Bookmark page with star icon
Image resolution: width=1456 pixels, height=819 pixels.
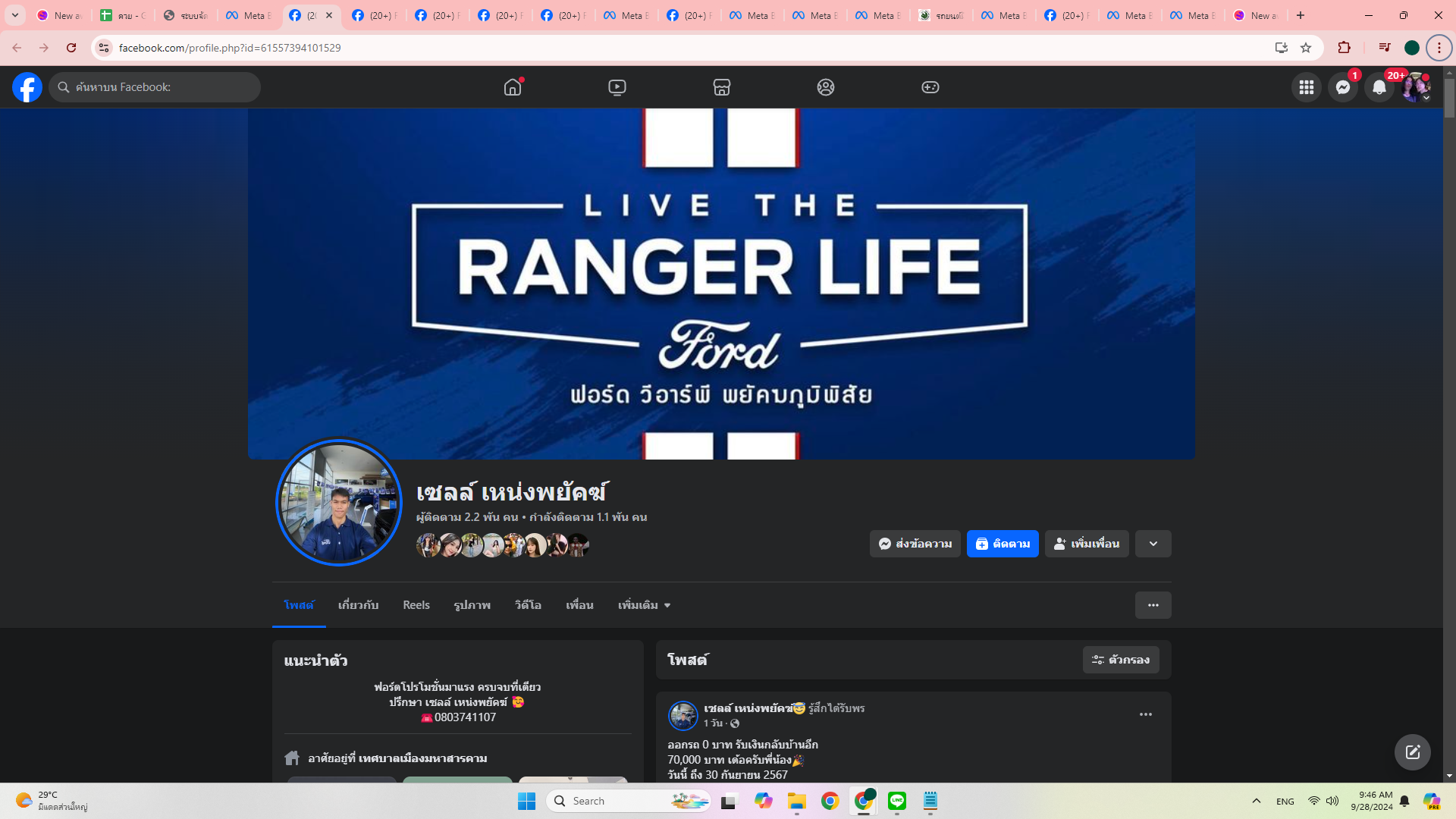coord(1306,48)
